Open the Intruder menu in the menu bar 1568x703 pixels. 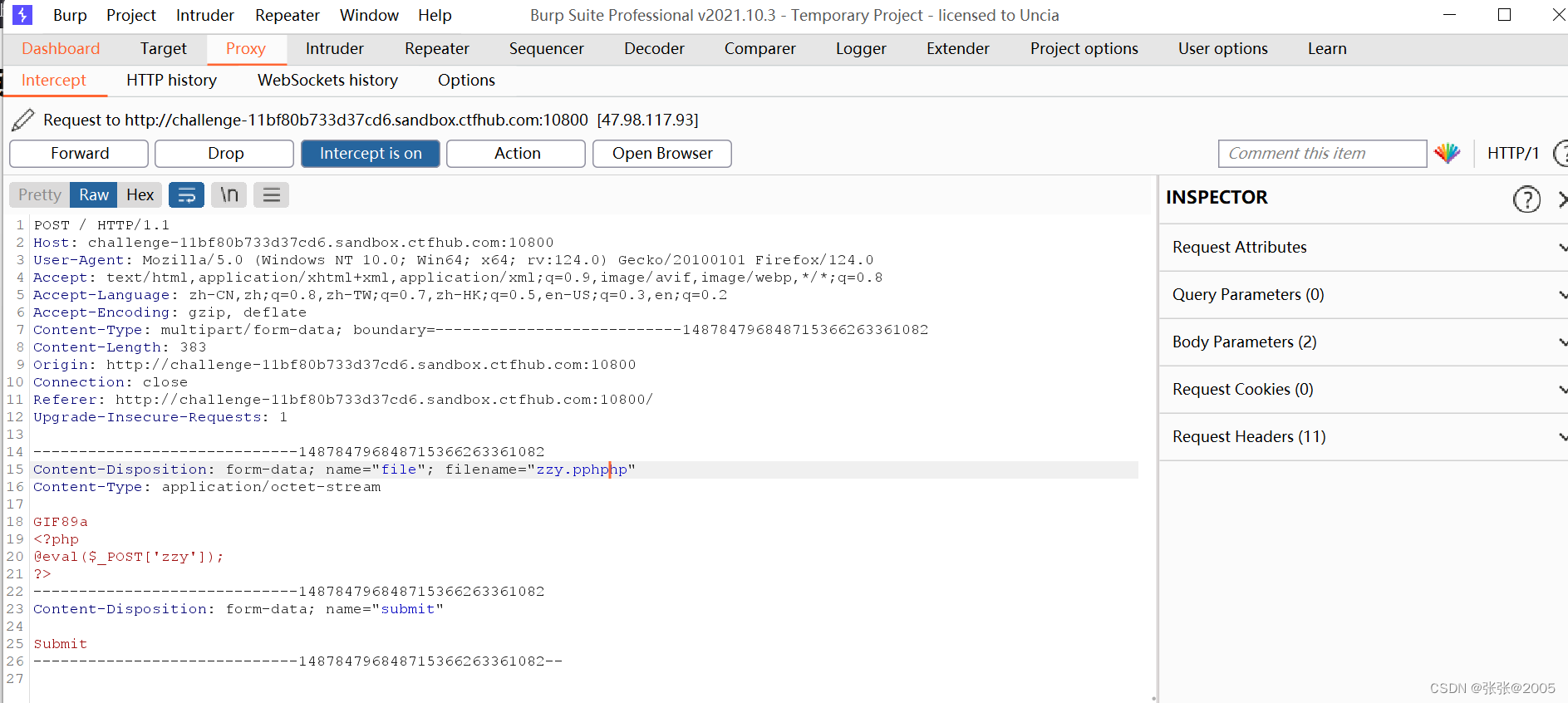pos(205,15)
